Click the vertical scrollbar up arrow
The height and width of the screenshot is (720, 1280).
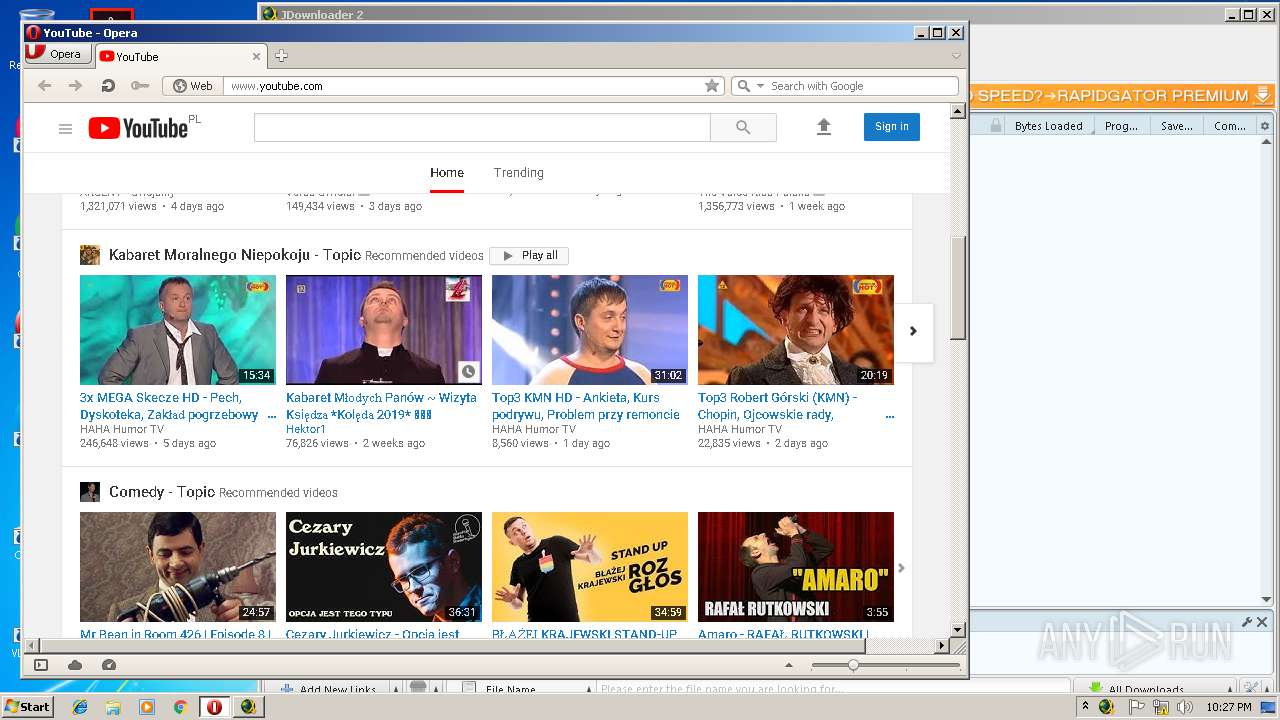point(957,111)
